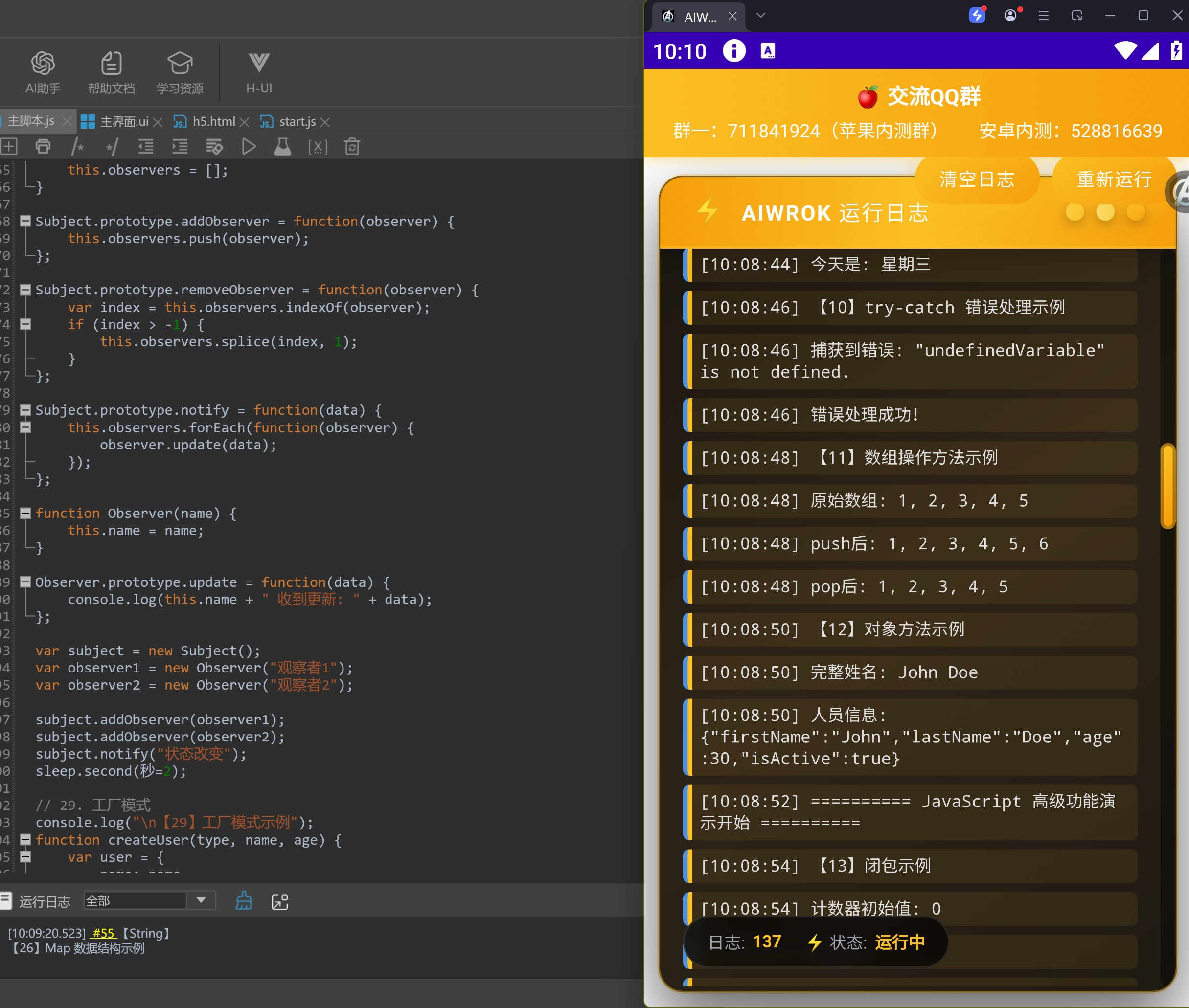This screenshot has width=1189, height=1008.
Task: Collapse the var user object fold
Action: click(x=25, y=856)
